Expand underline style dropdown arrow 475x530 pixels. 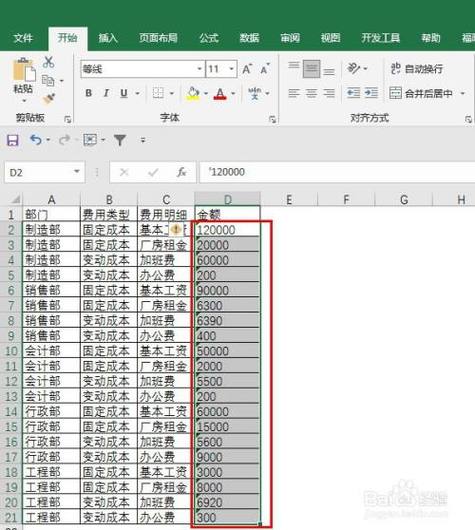[x=138, y=93]
